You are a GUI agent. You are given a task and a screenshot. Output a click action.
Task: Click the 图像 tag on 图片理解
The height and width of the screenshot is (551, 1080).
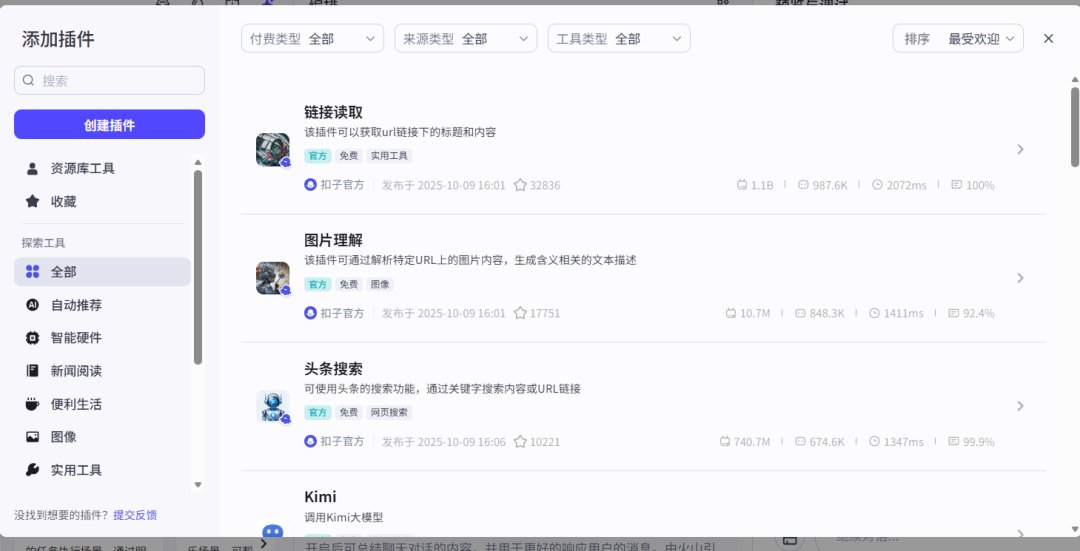pos(380,284)
